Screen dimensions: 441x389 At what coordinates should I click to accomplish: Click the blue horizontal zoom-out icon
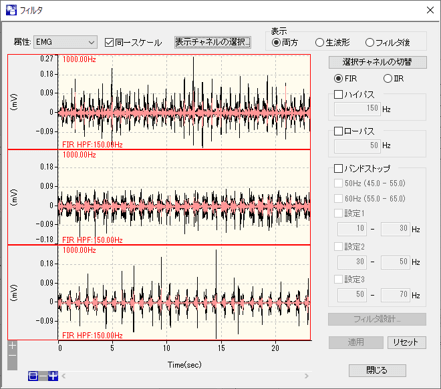click(x=33, y=376)
